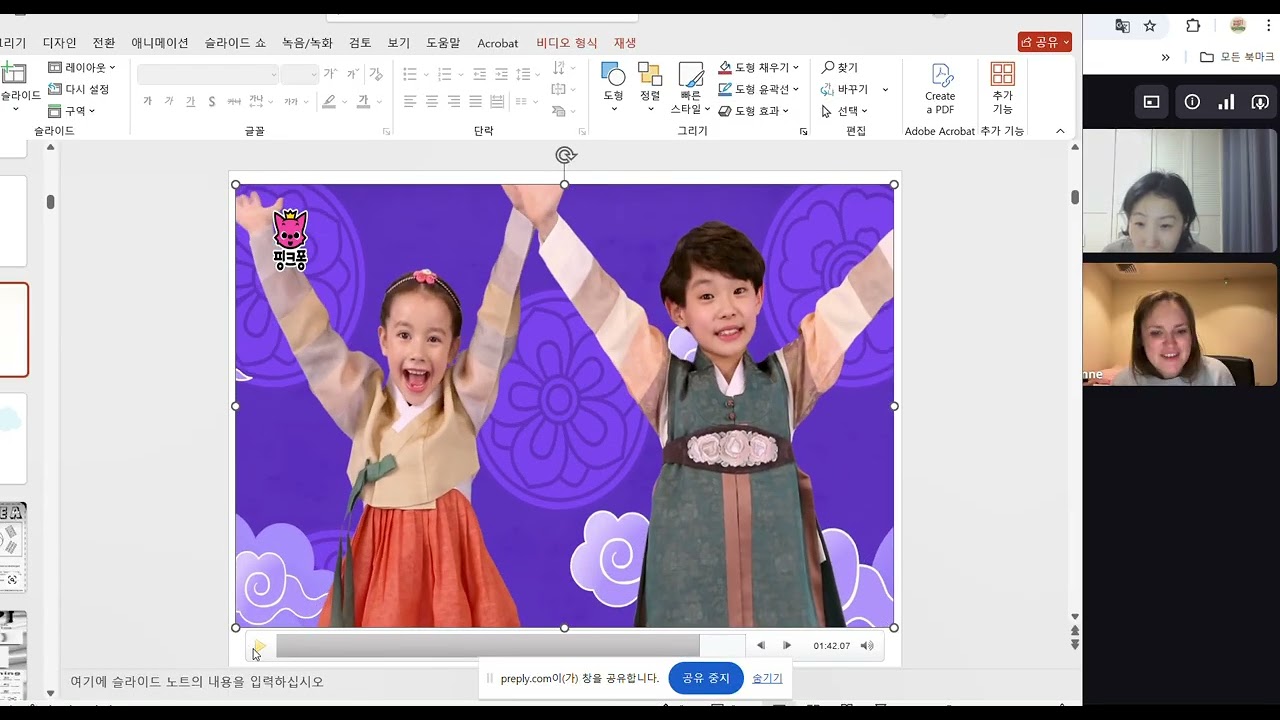Image resolution: width=1280 pixels, height=720 pixels.
Task: Click the video timestamp 01:42.07
Action: pyautogui.click(x=831, y=646)
